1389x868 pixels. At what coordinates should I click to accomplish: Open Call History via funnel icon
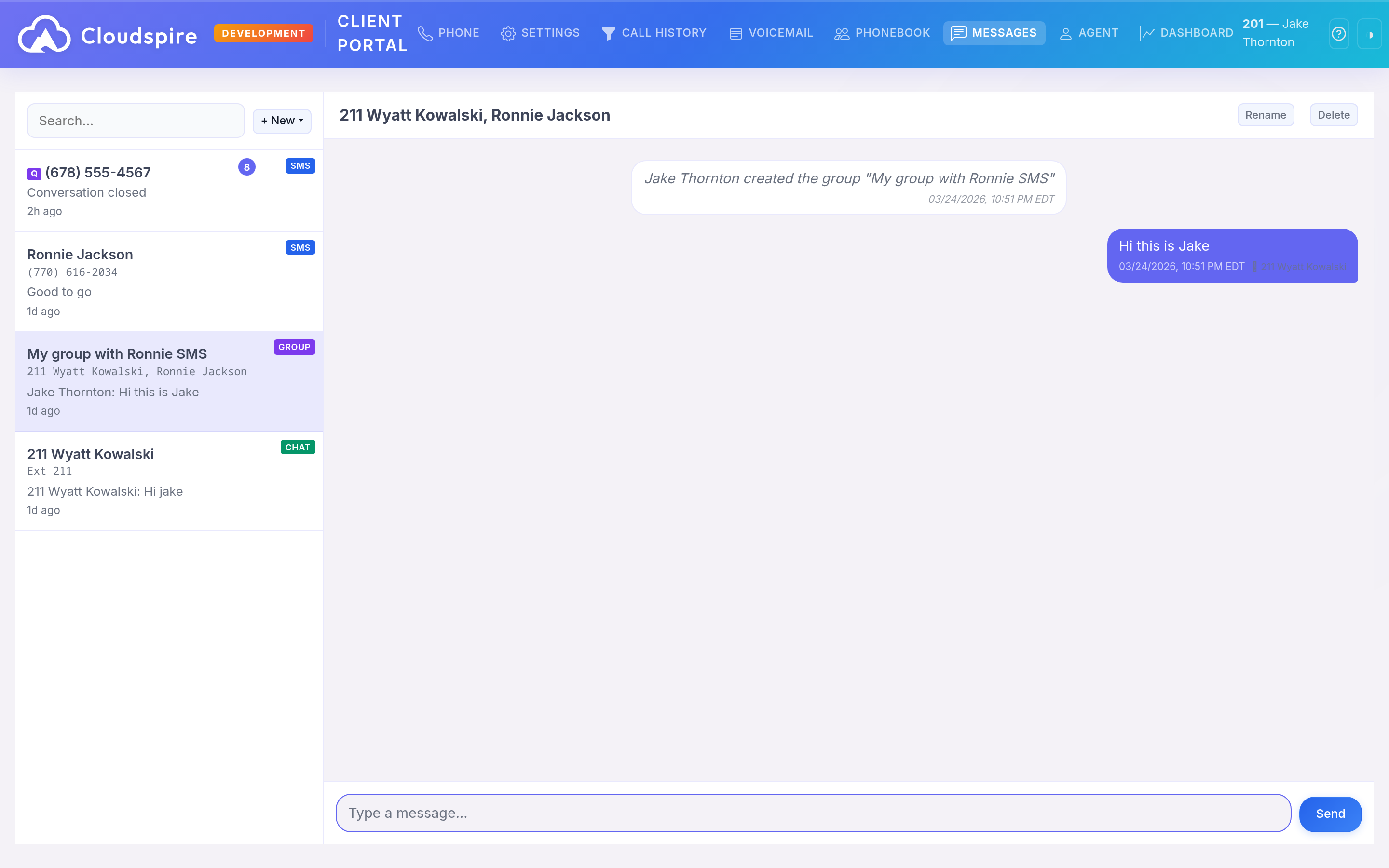(608, 33)
